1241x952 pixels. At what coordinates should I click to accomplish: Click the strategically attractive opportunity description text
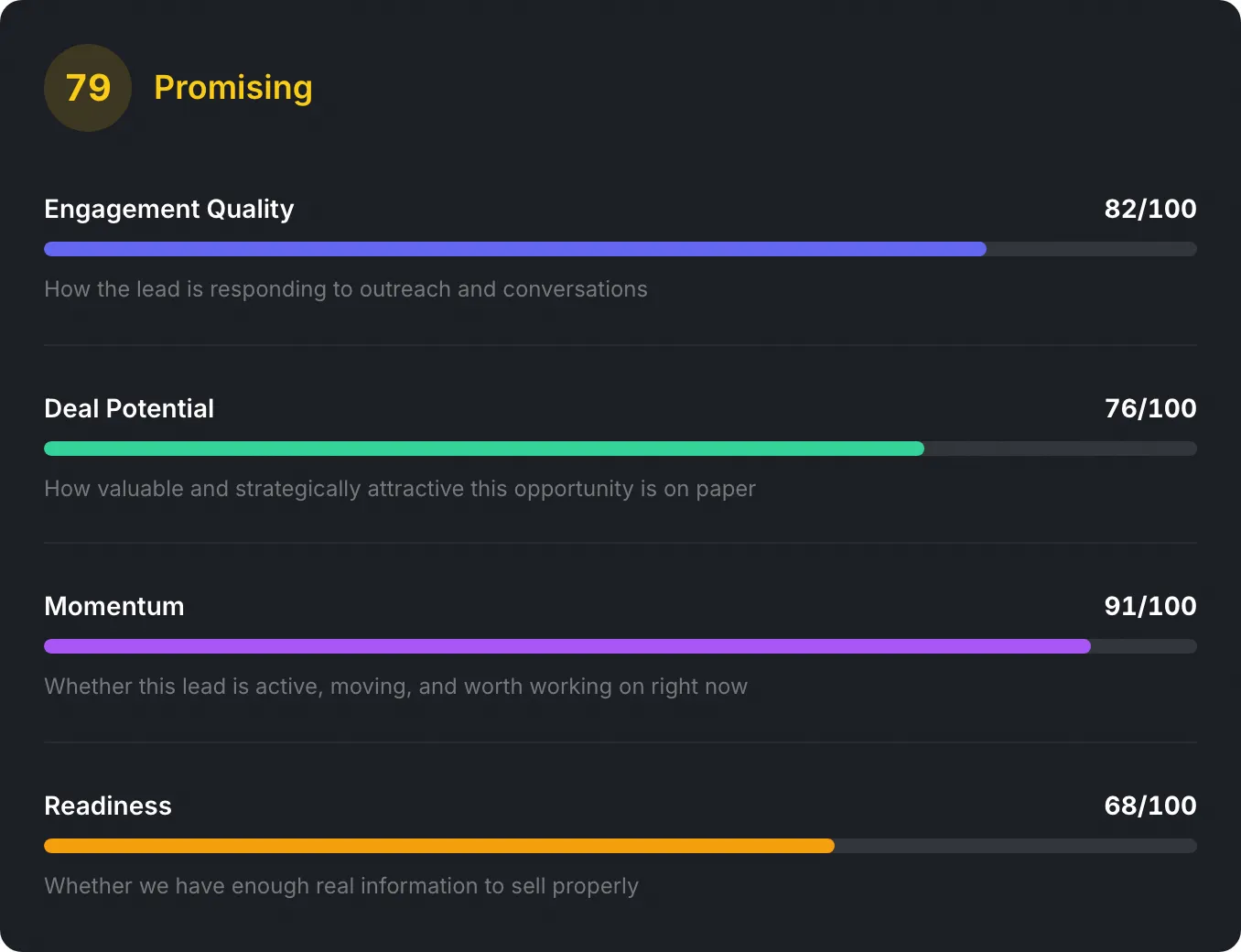(400, 489)
